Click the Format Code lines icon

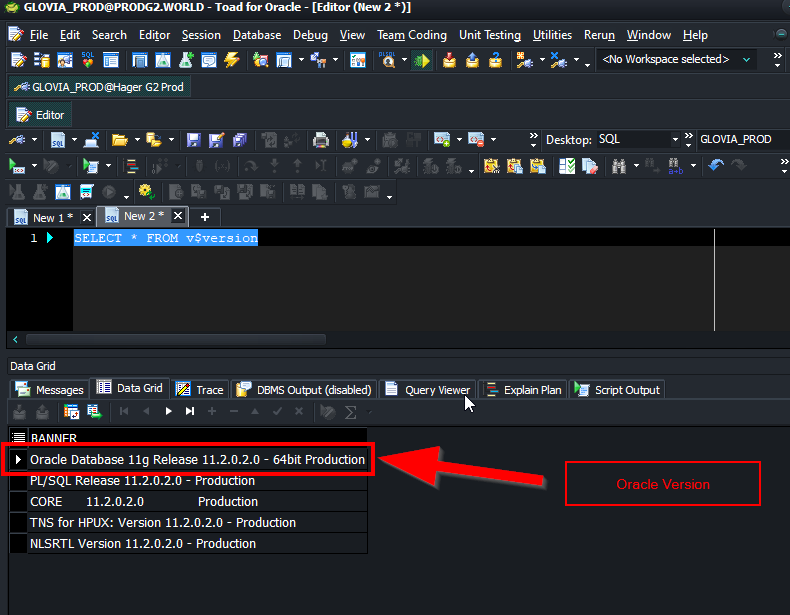point(131,166)
